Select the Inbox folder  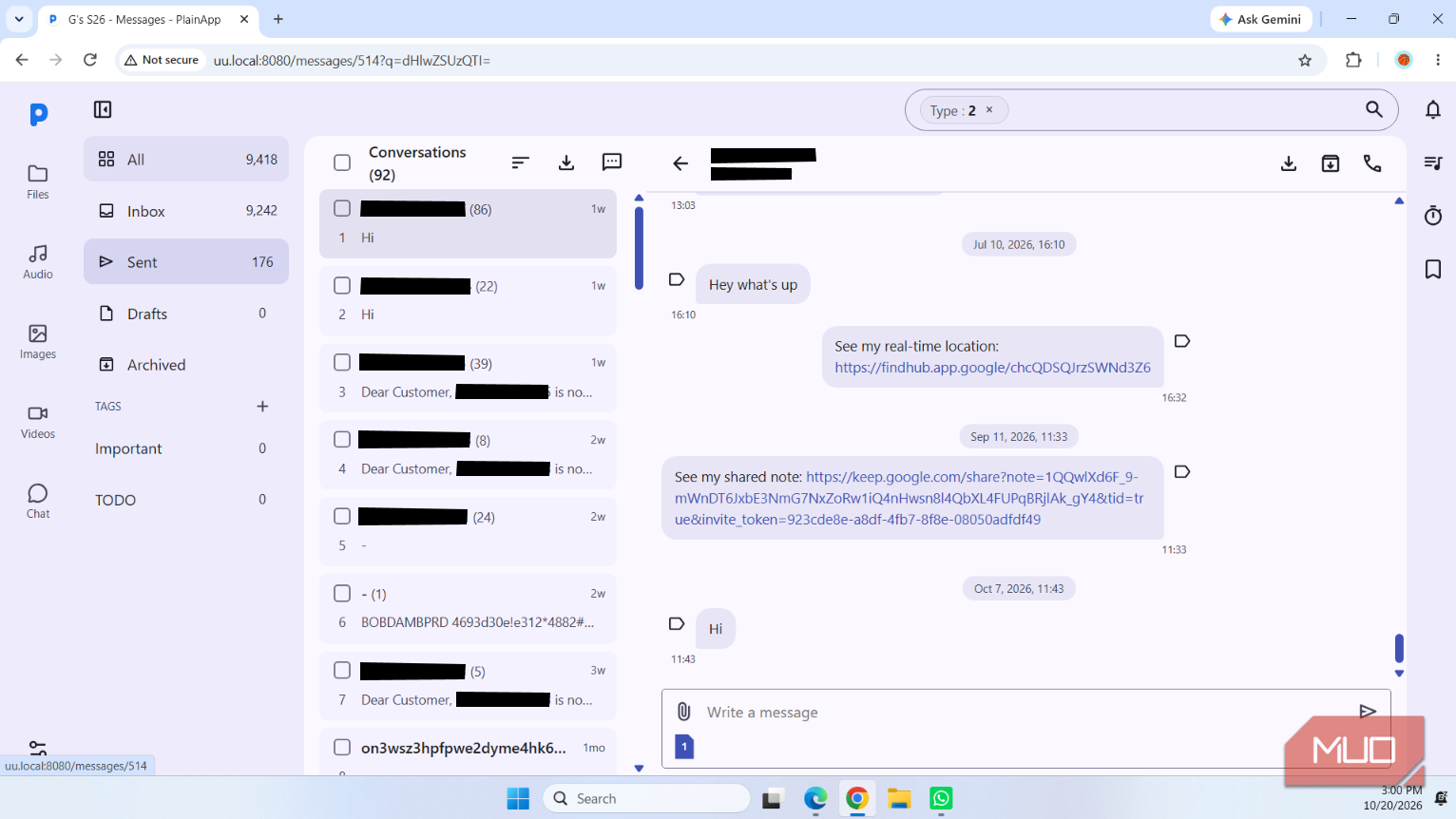tap(186, 210)
